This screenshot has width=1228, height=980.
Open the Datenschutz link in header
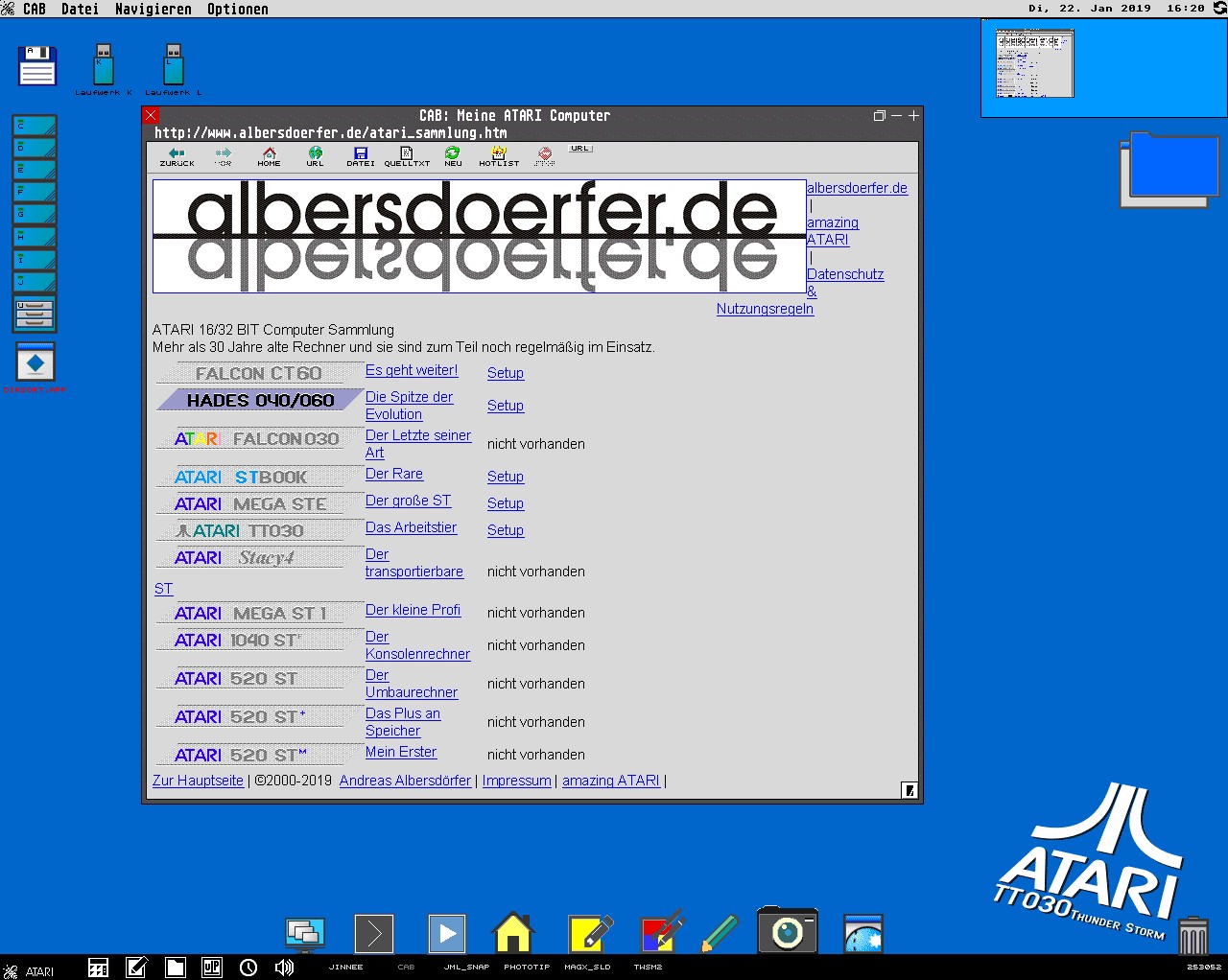tap(845, 274)
